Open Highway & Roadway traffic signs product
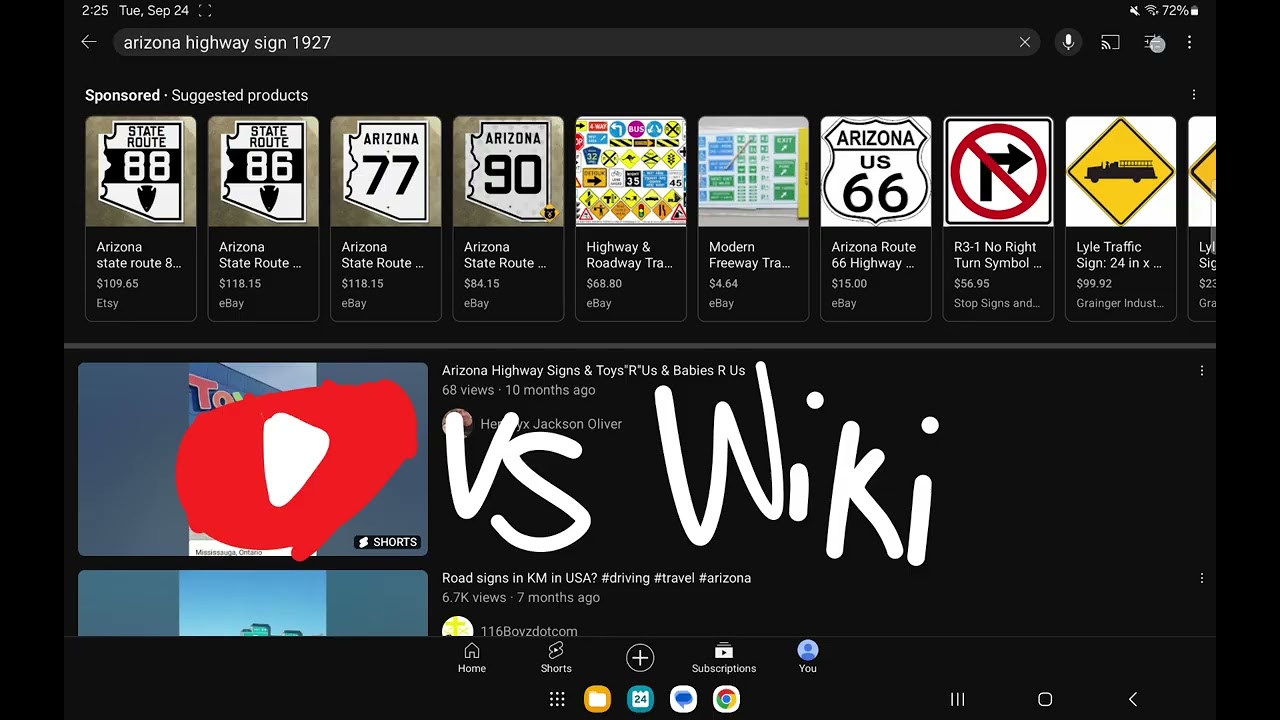1280x720 pixels. (631, 218)
